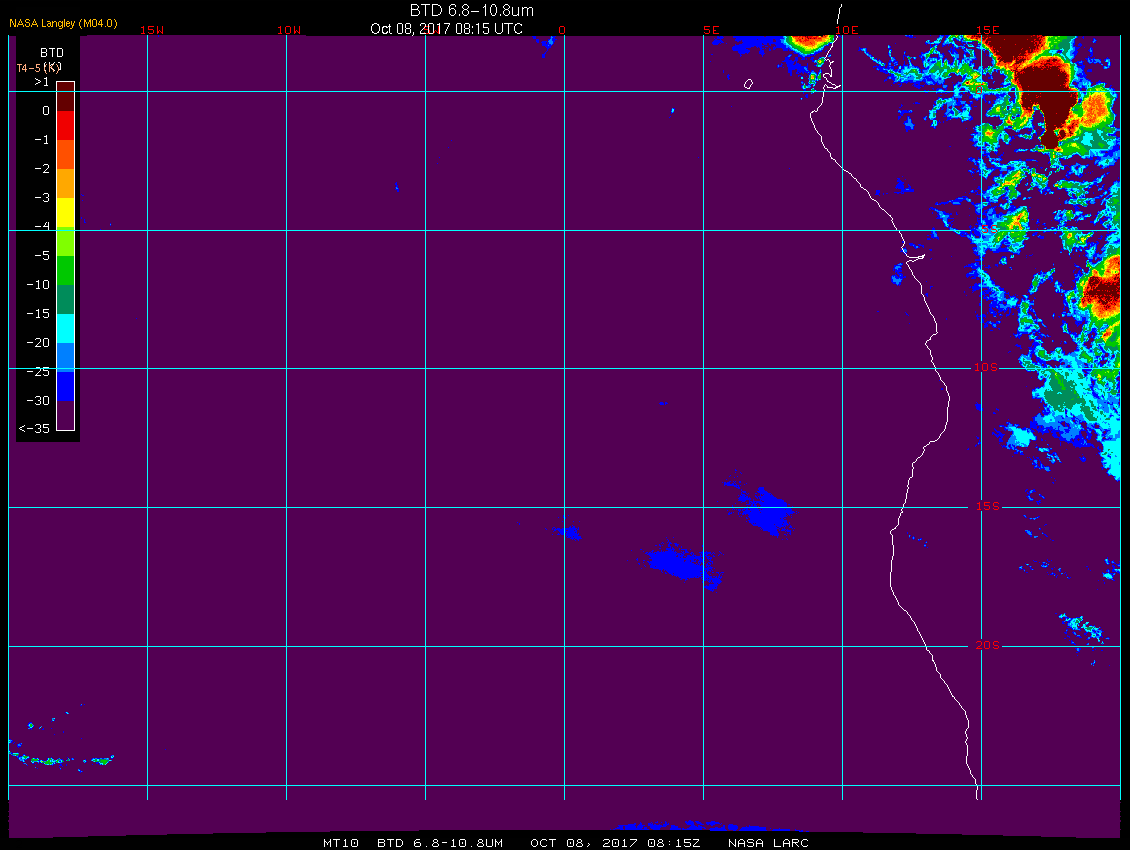Image resolution: width=1130 pixels, height=850 pixels.
Task: Click the 10S latitude label
Action: (x=986, y=367)
